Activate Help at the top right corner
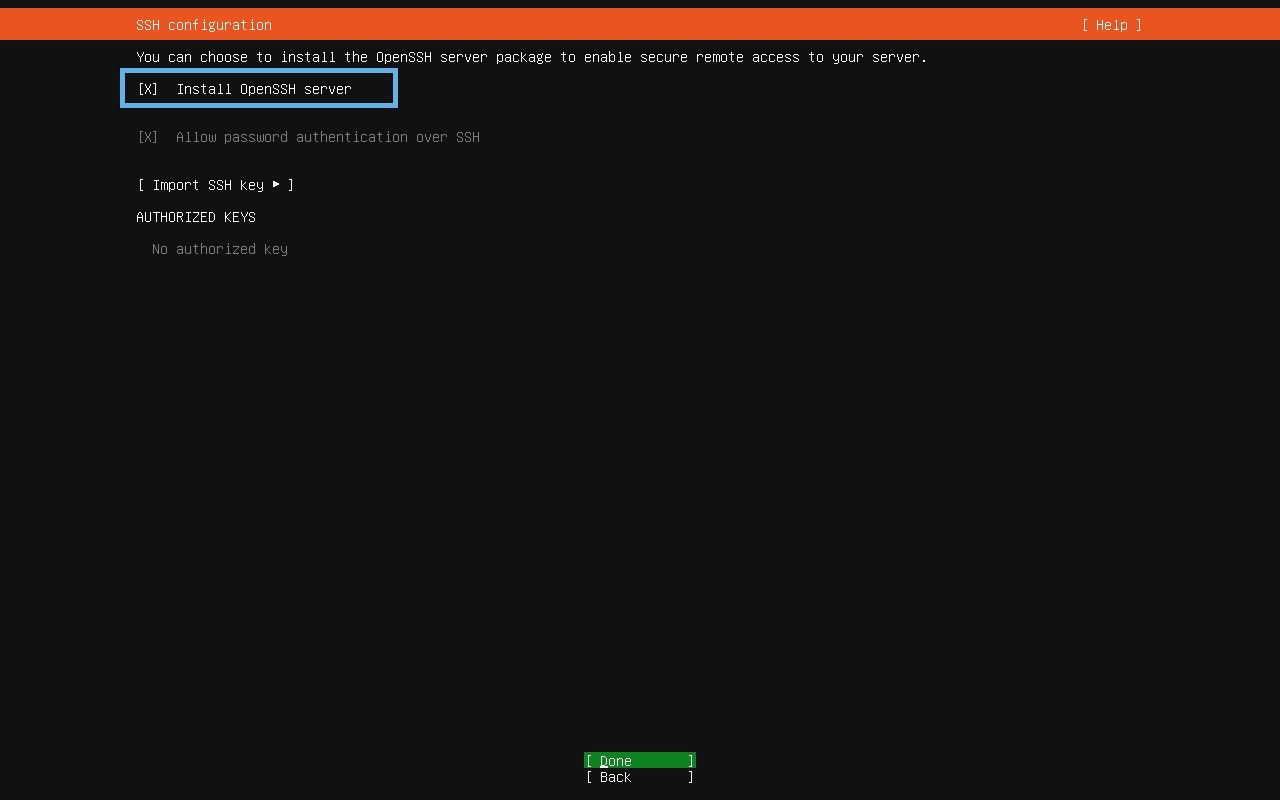This screenshot has height=800, width=1280. point(1110,25)
